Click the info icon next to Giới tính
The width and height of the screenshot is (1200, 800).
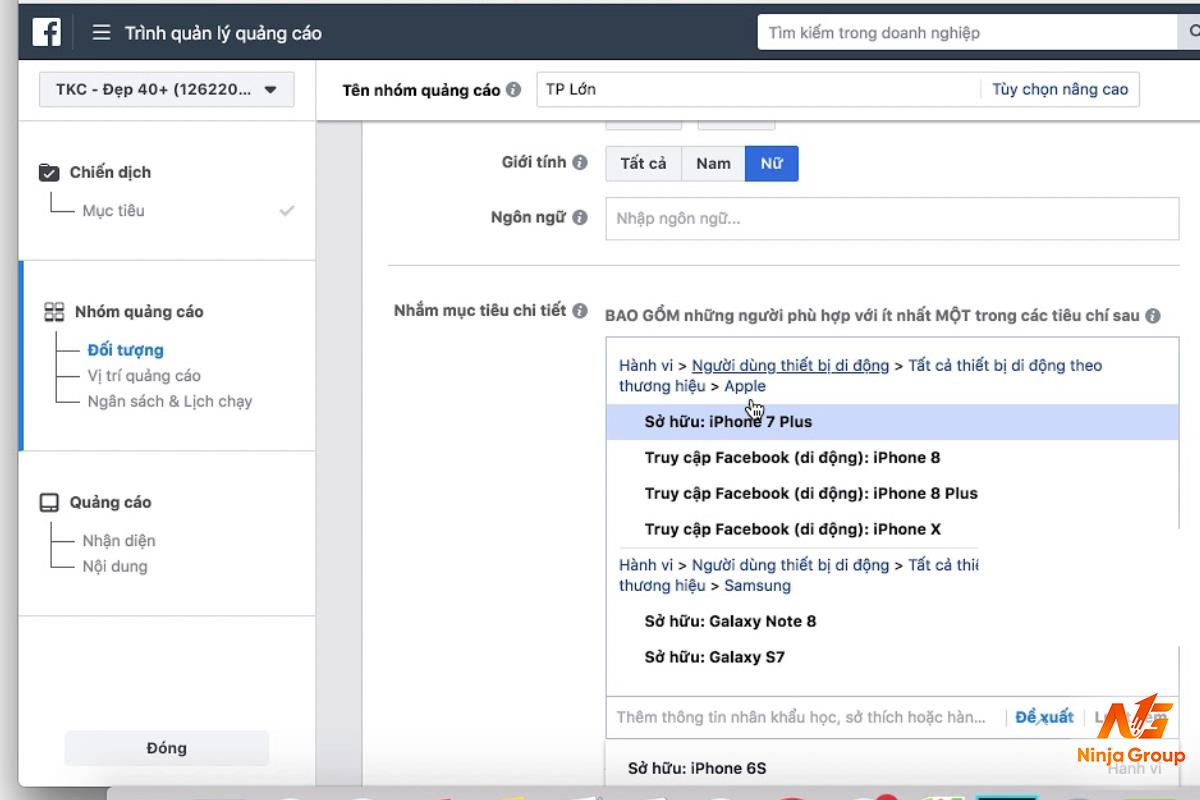[x=580, y=162]
